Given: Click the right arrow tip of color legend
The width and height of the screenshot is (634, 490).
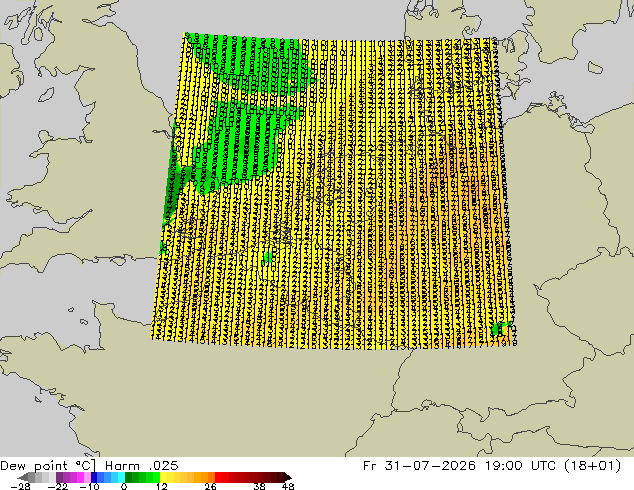Looking at the screenshot, I should 288,477.
